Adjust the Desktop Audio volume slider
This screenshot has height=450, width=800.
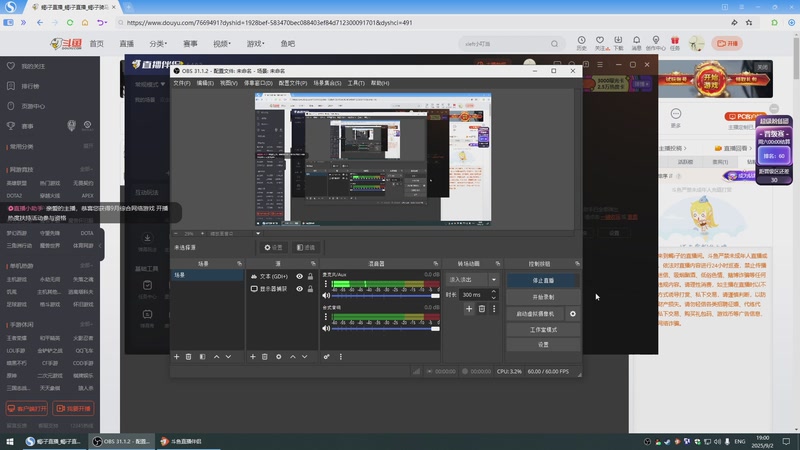pyautogui.click(x=386, y=329)
